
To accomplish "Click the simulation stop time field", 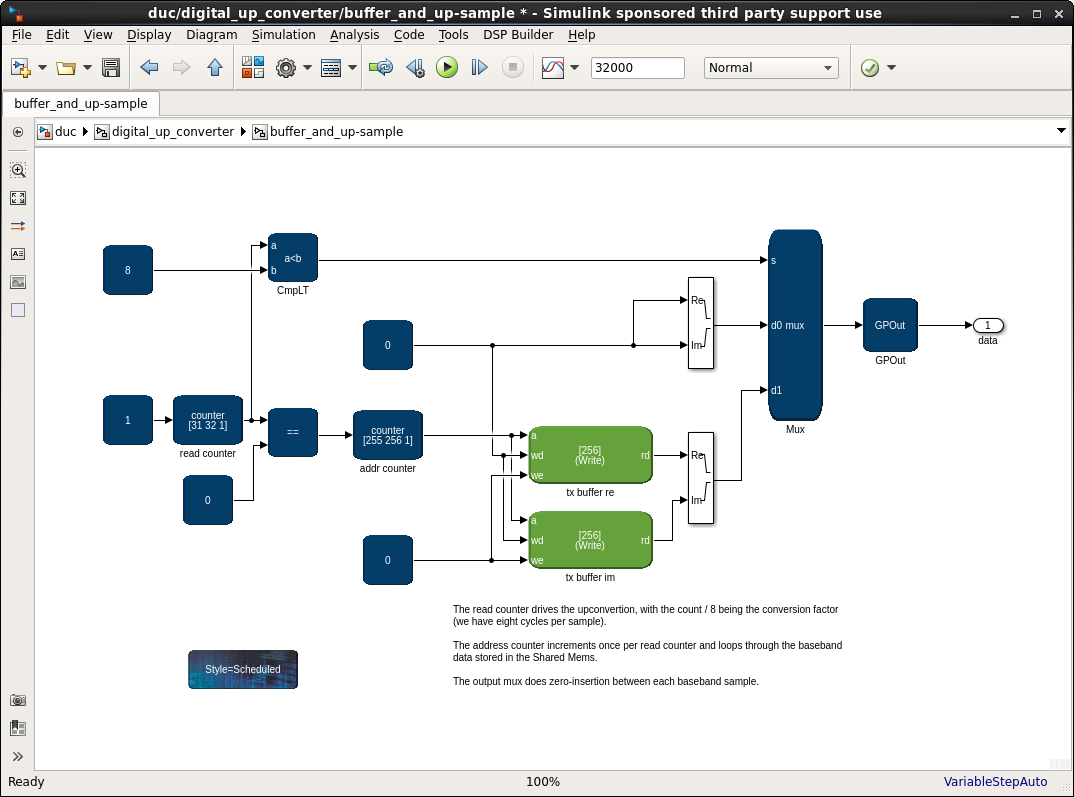I will coord(637,68).
